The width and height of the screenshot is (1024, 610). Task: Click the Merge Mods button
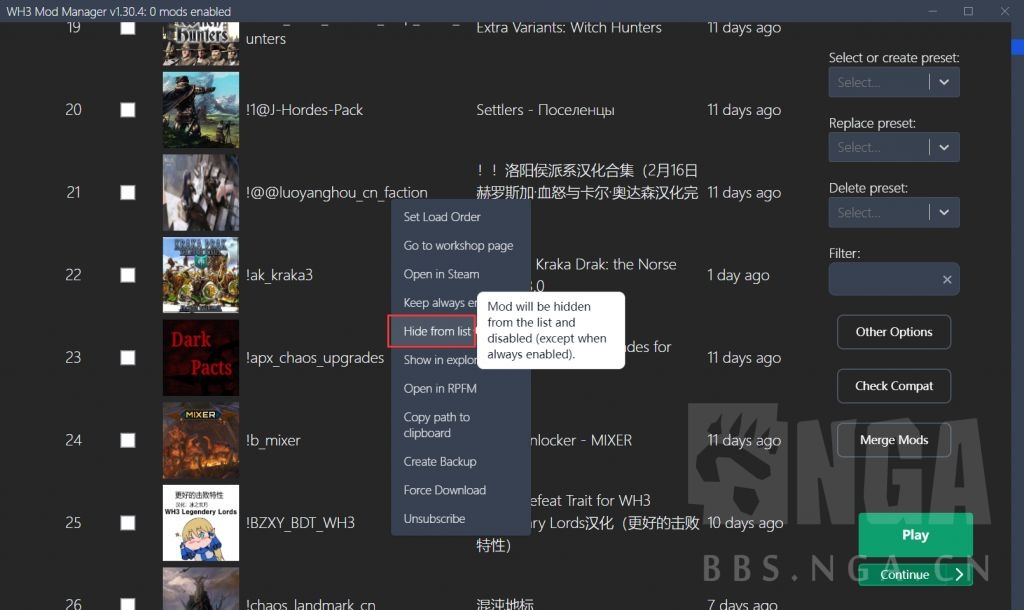(893, 440)
